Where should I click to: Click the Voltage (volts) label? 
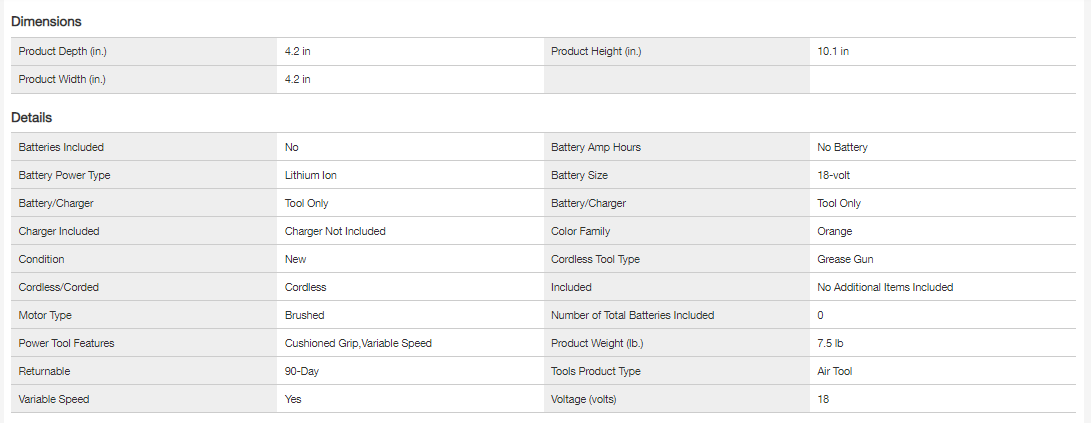(x=587, y=399)
